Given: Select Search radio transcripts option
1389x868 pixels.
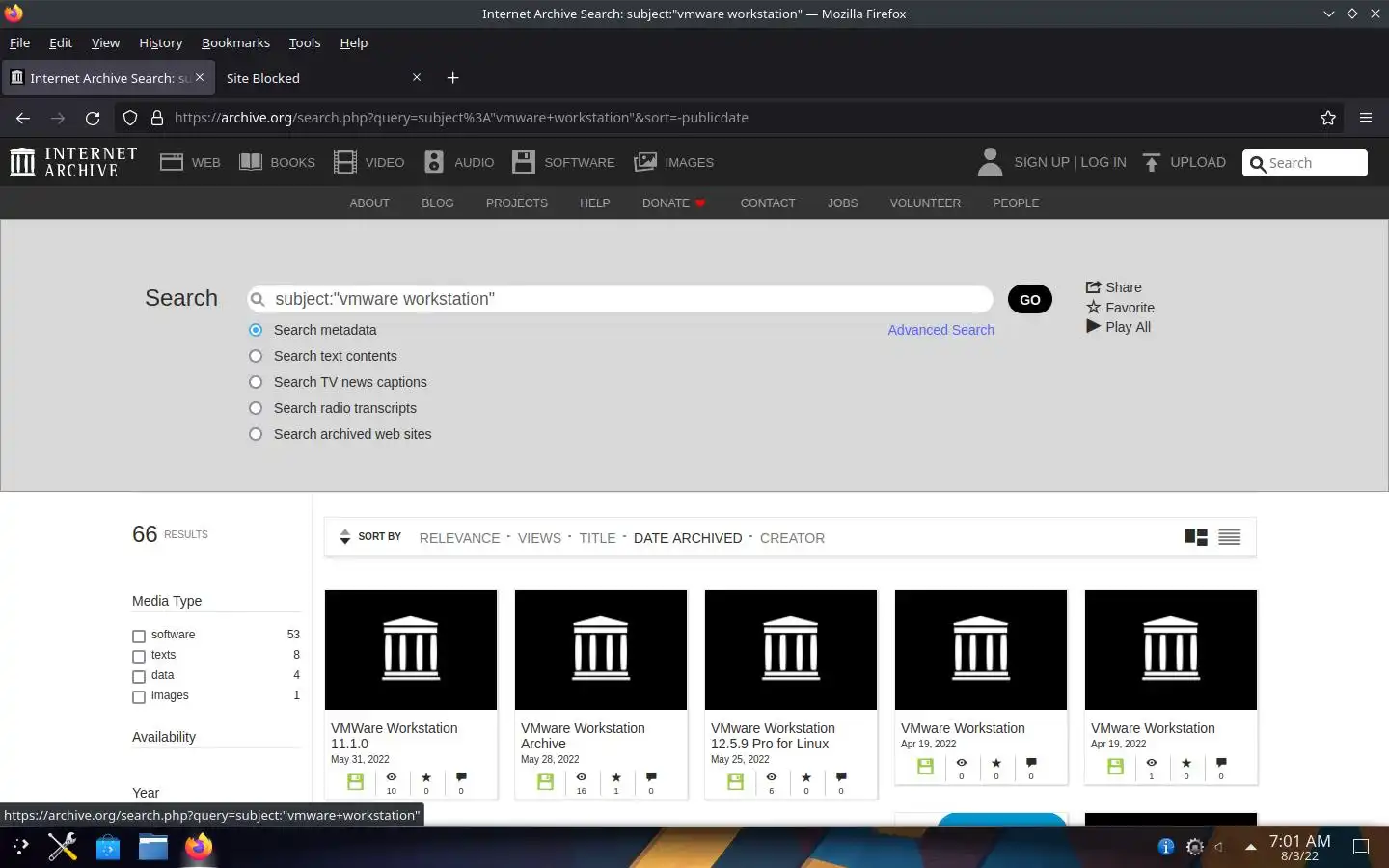Looking at the screenshot, I should pyautogui.click(x=256, y=408).
